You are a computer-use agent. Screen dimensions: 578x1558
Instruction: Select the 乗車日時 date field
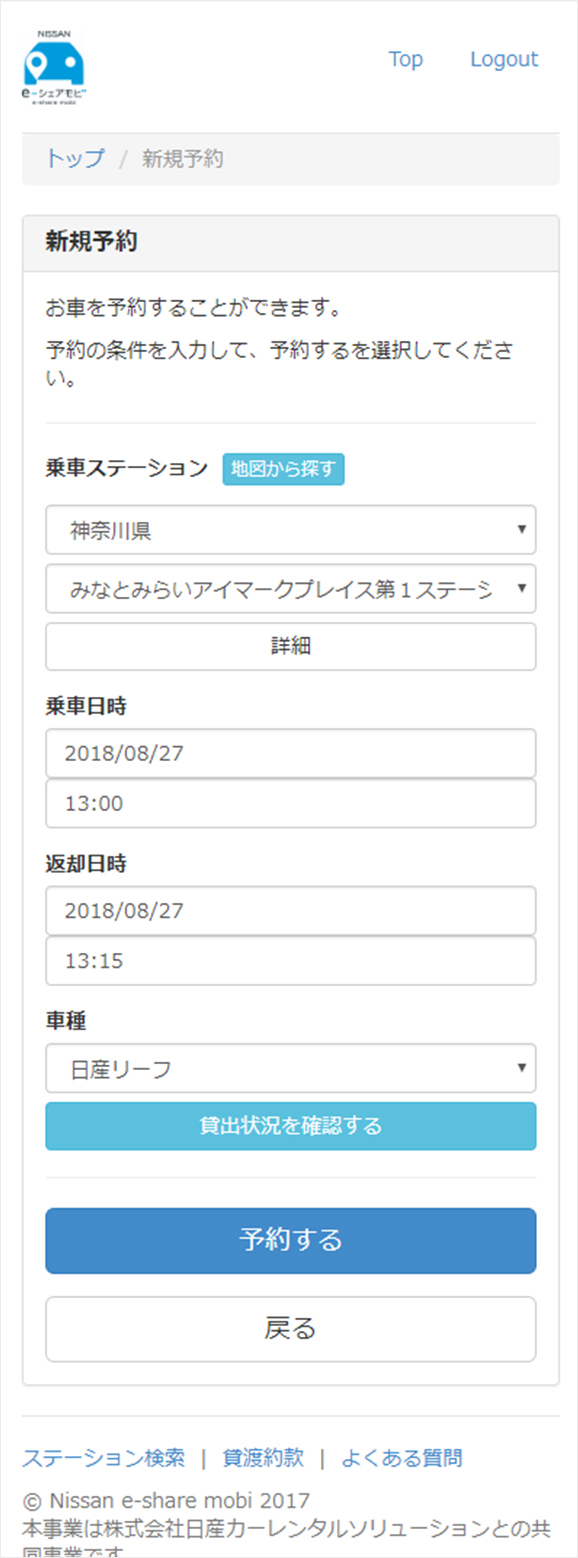point(291,753)
